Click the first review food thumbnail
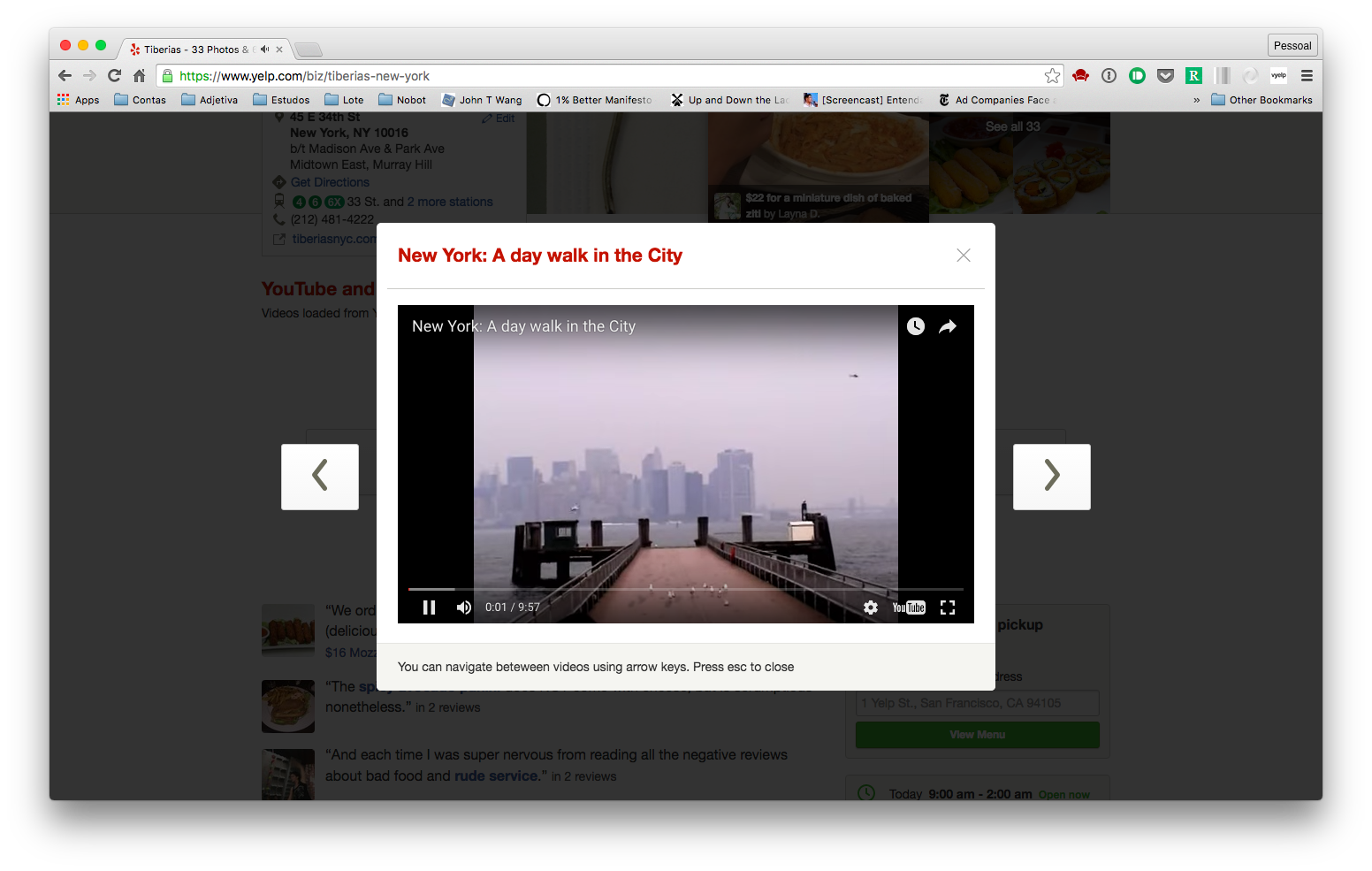This screenshot has height=871, width=1372. point(288,630)
